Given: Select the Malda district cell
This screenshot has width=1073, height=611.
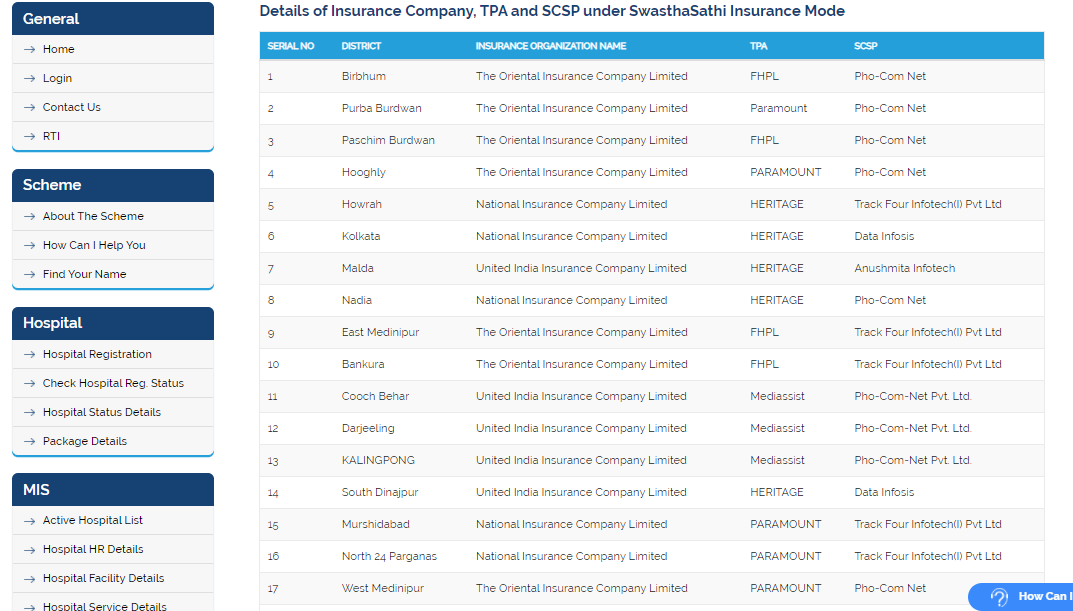Looking at the screenshot, I should [358, 268].
